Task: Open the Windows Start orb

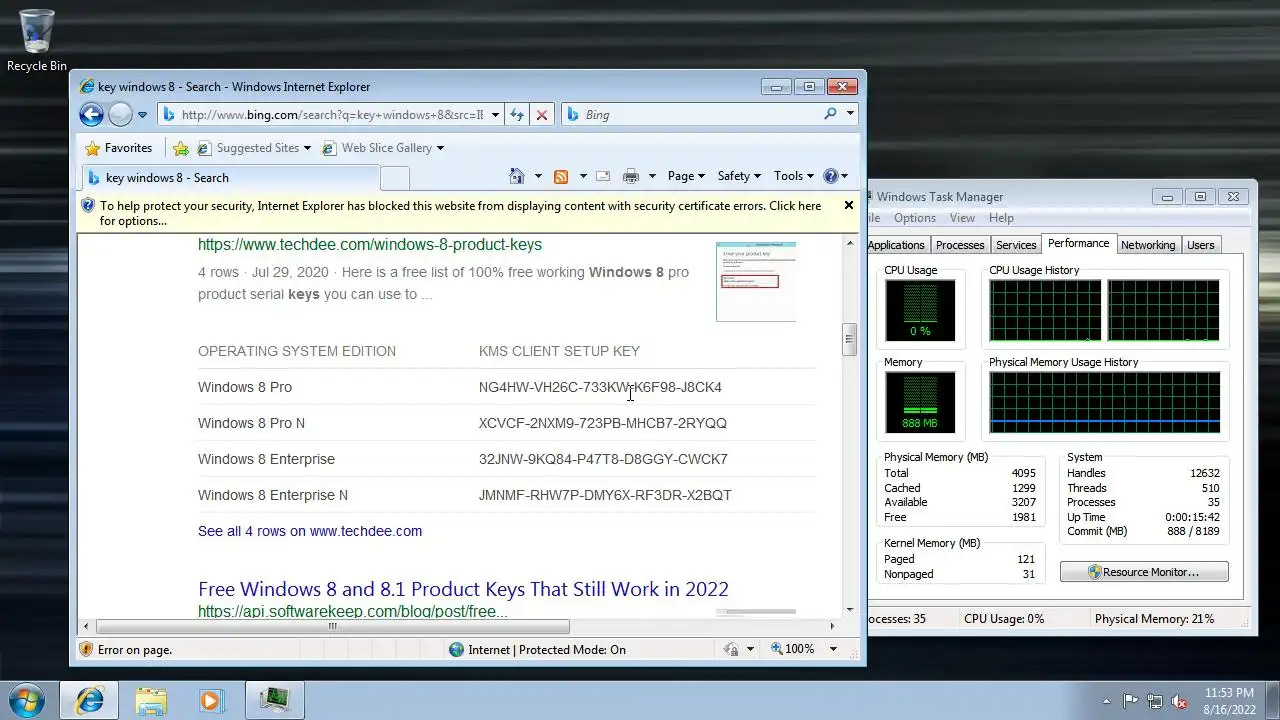Action: (x=27, y=700)
